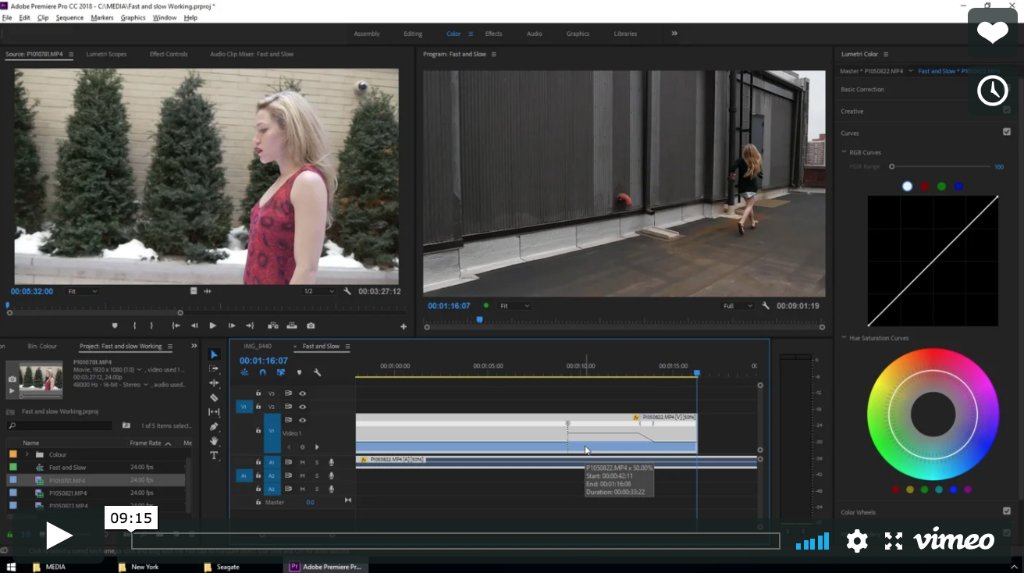Click Drag Audio Only icon in Source monitor
The width and height of the screenshot is (1024, 573).
coord(208,291)
